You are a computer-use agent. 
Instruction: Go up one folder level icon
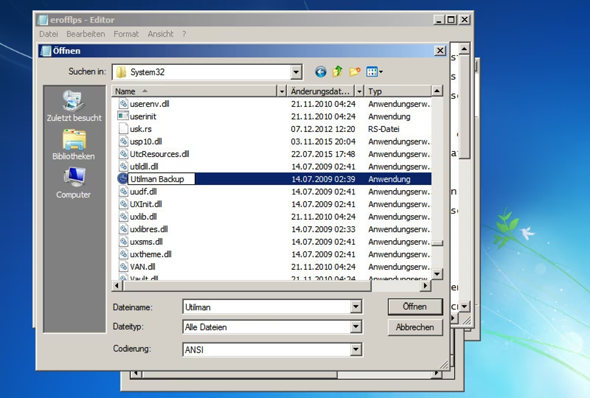[337, 71]
